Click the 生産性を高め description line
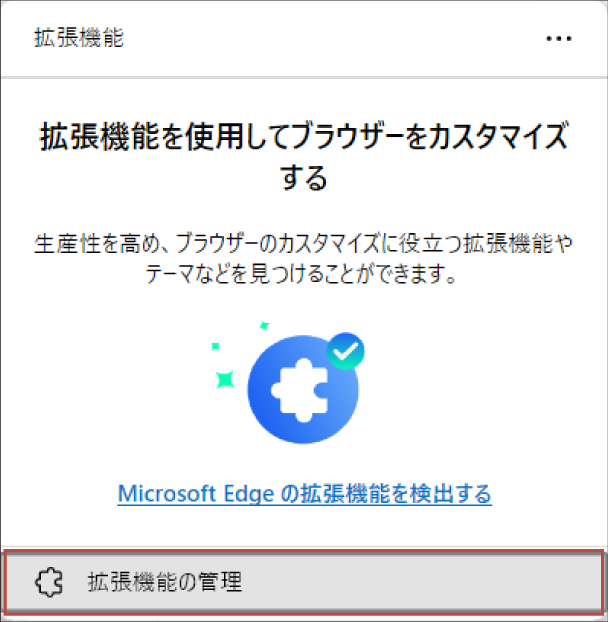This screenshot has width=608, height=622. coord(304,243)
